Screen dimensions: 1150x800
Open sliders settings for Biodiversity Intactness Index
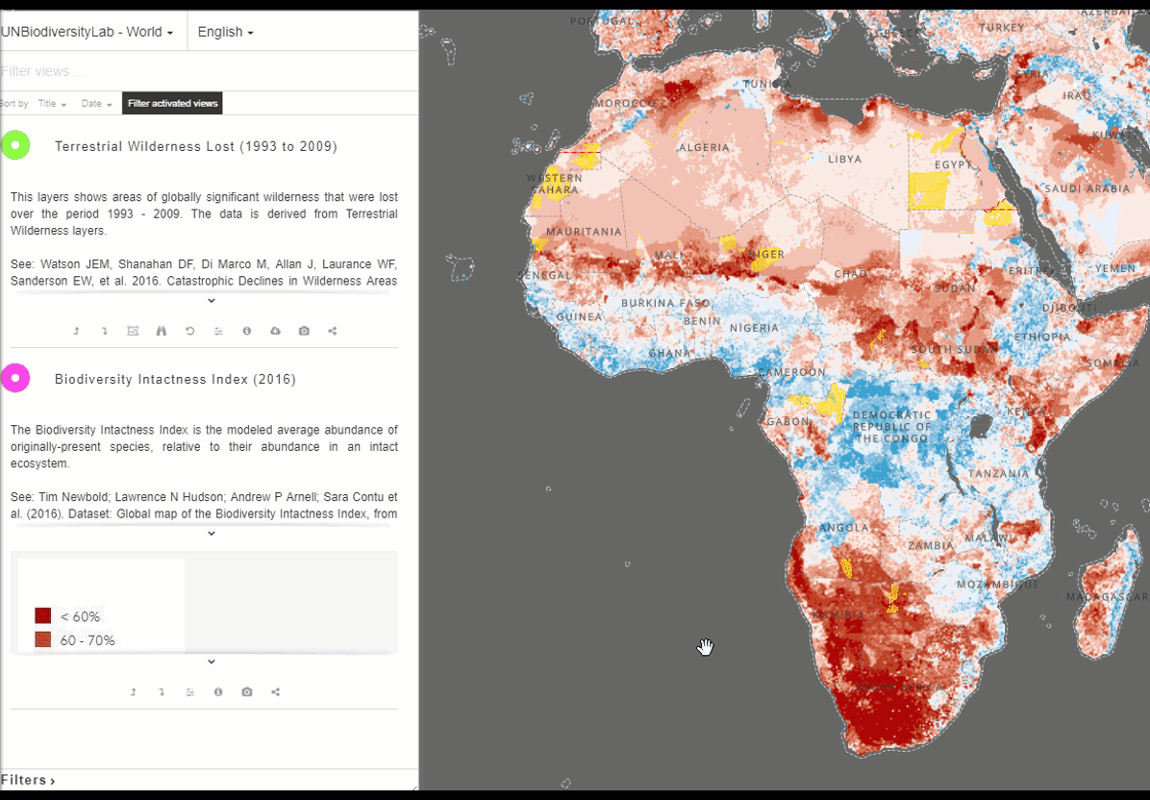(190, 692)
